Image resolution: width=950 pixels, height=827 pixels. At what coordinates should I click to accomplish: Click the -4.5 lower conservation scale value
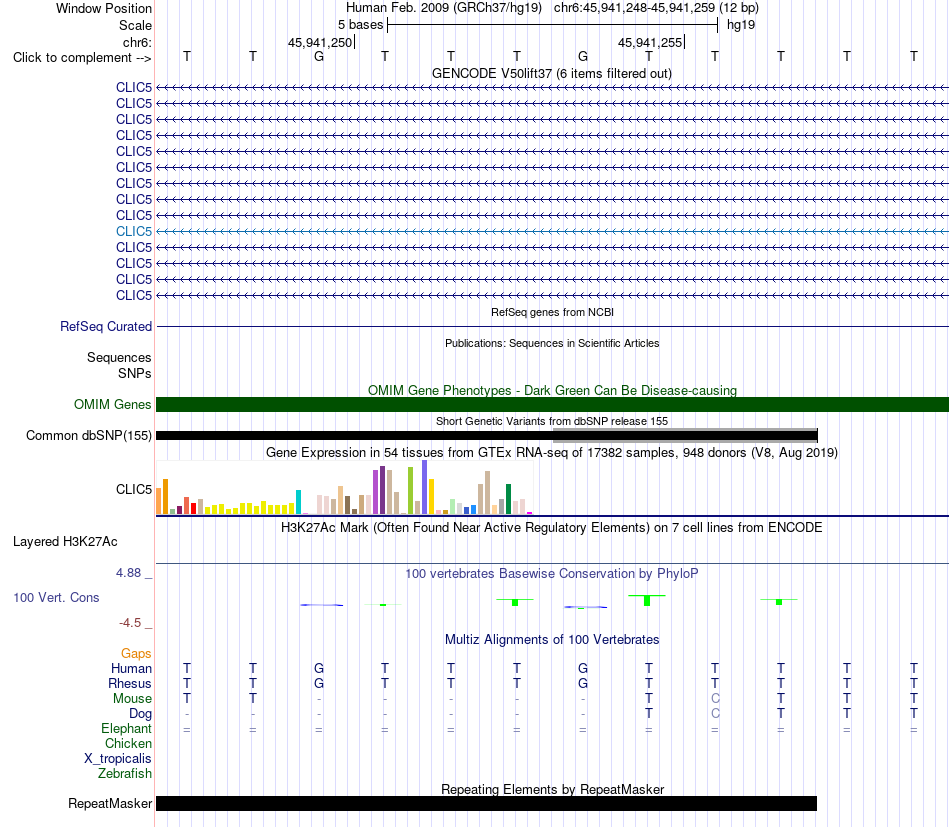[x=130, y=623]
